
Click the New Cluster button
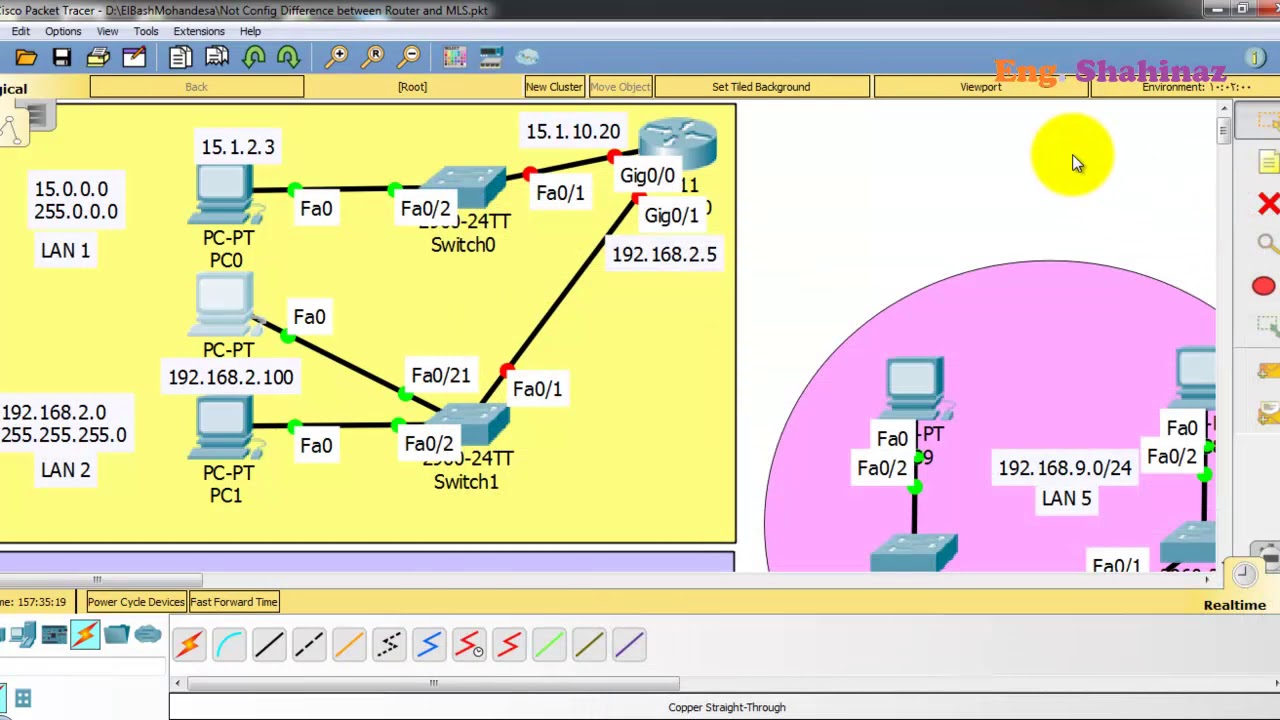coord(554,87)
